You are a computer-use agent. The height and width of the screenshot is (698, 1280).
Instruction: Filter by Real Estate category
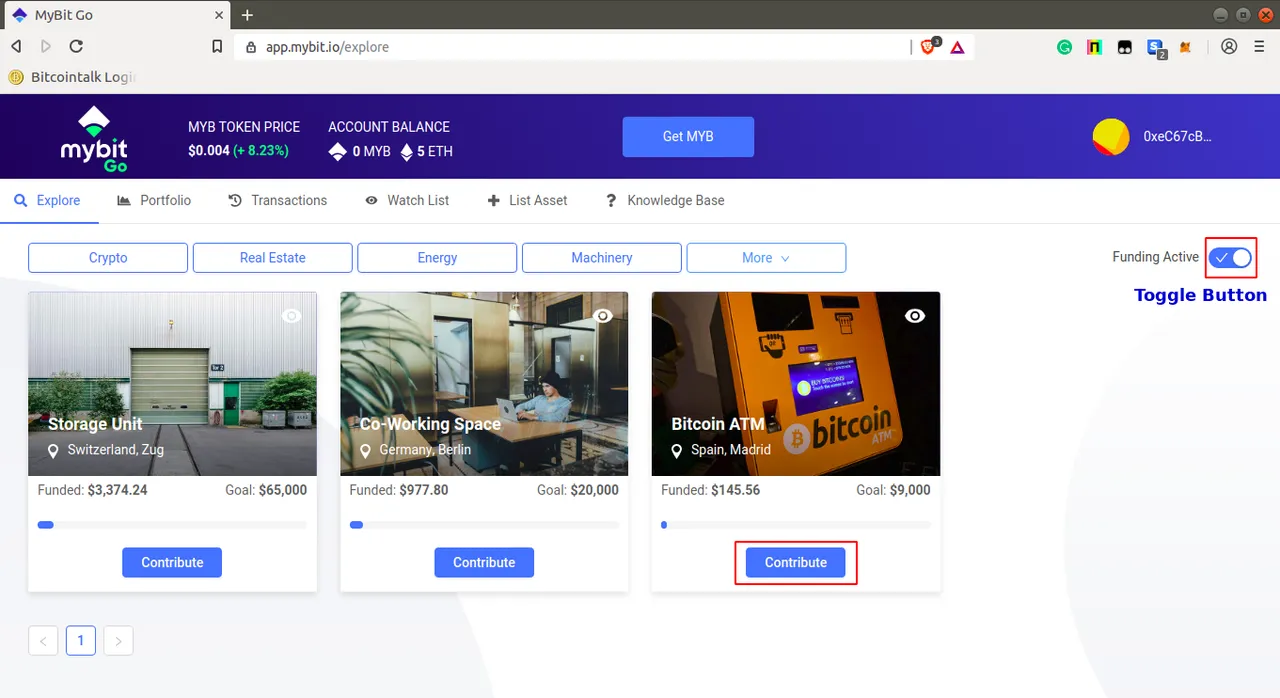[273, 258]
